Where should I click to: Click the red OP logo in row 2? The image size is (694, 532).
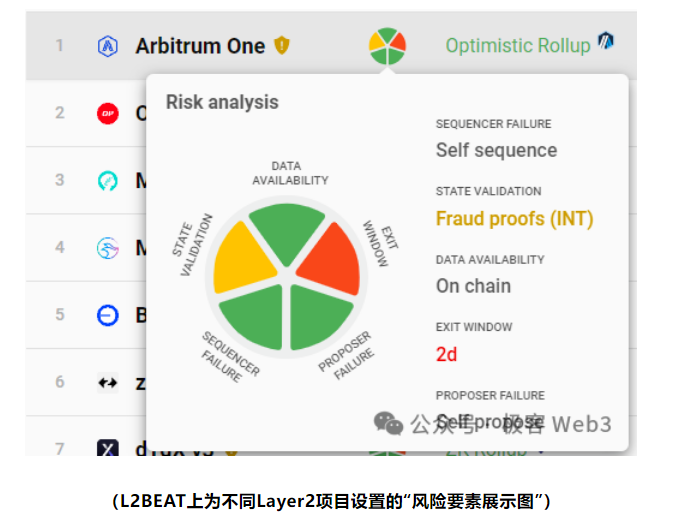[x=107, y=113]
